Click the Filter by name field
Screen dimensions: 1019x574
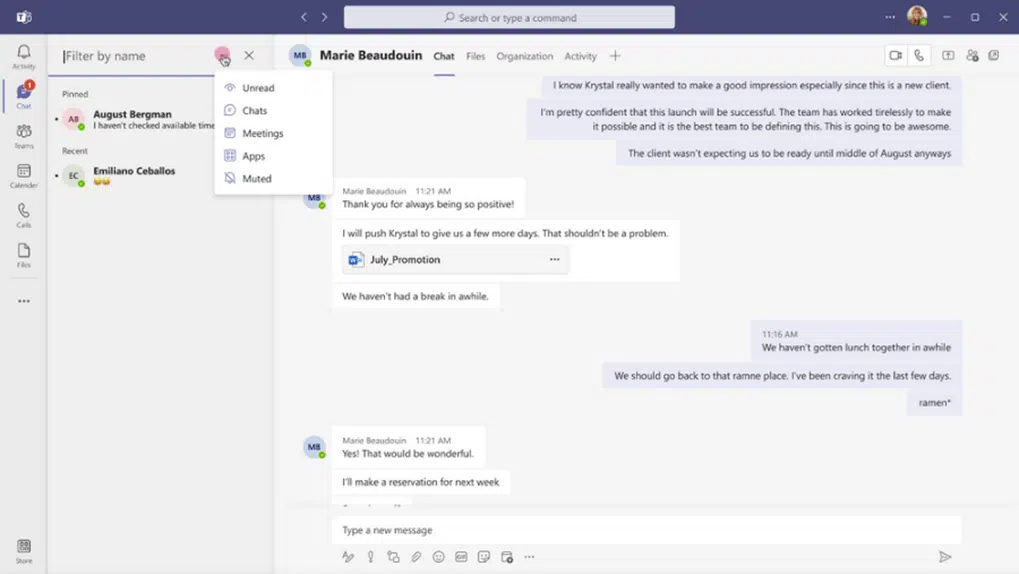pyautogui.click(x=136, y=56)
